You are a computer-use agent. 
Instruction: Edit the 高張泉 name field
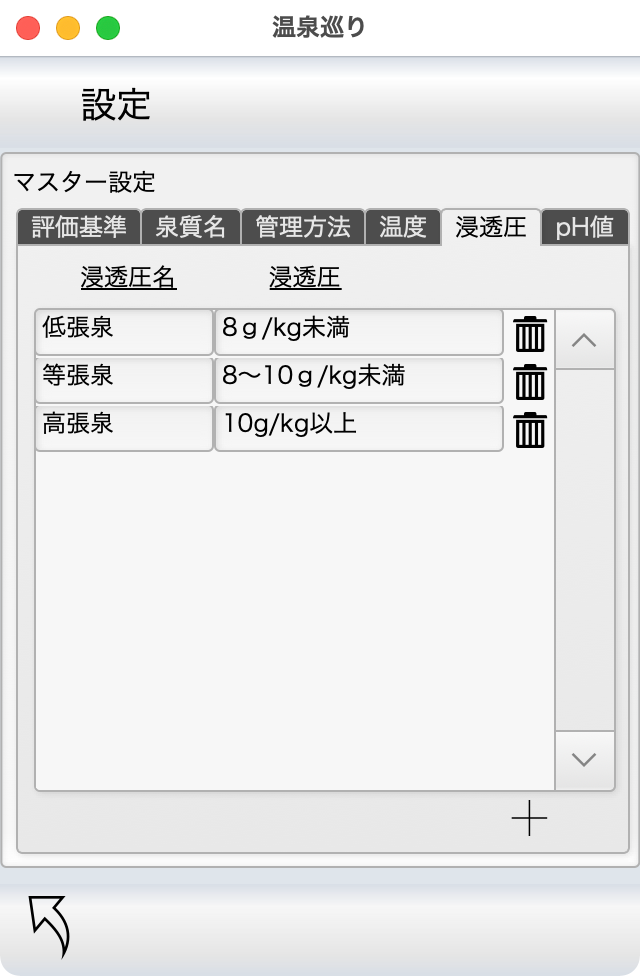tap(124, 428)
